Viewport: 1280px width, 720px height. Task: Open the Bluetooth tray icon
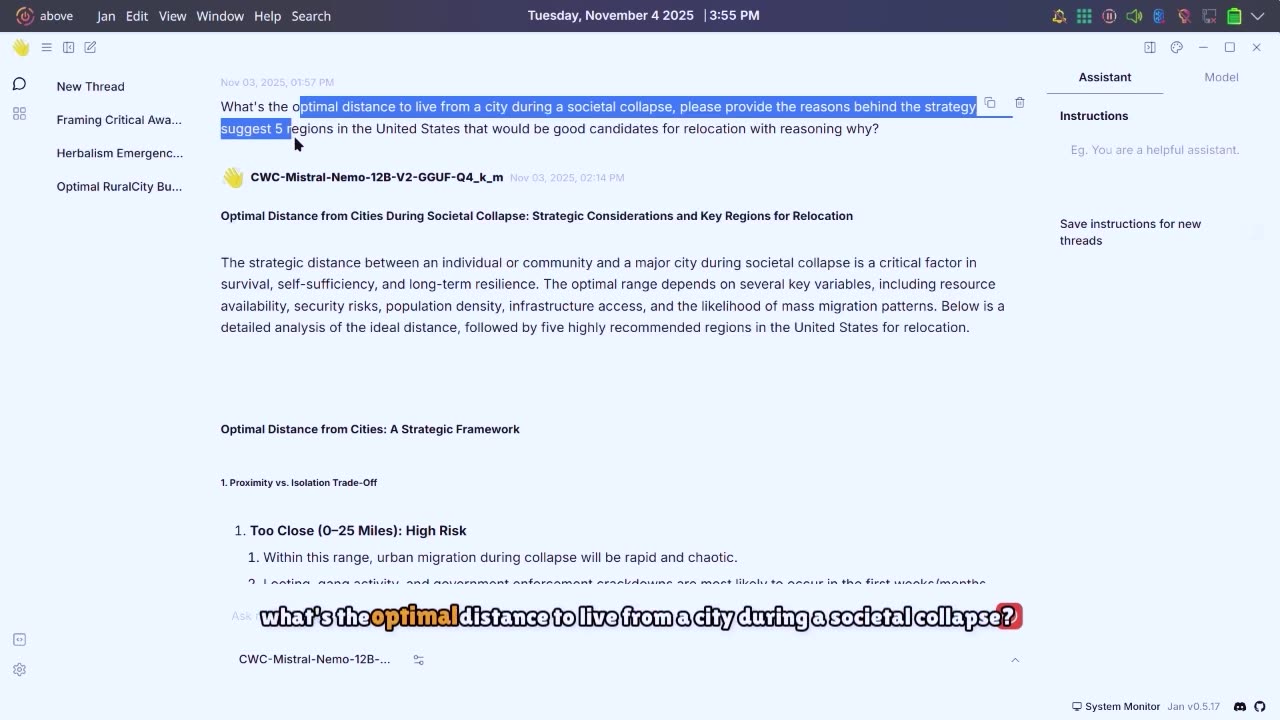(x=1159, y=16)
